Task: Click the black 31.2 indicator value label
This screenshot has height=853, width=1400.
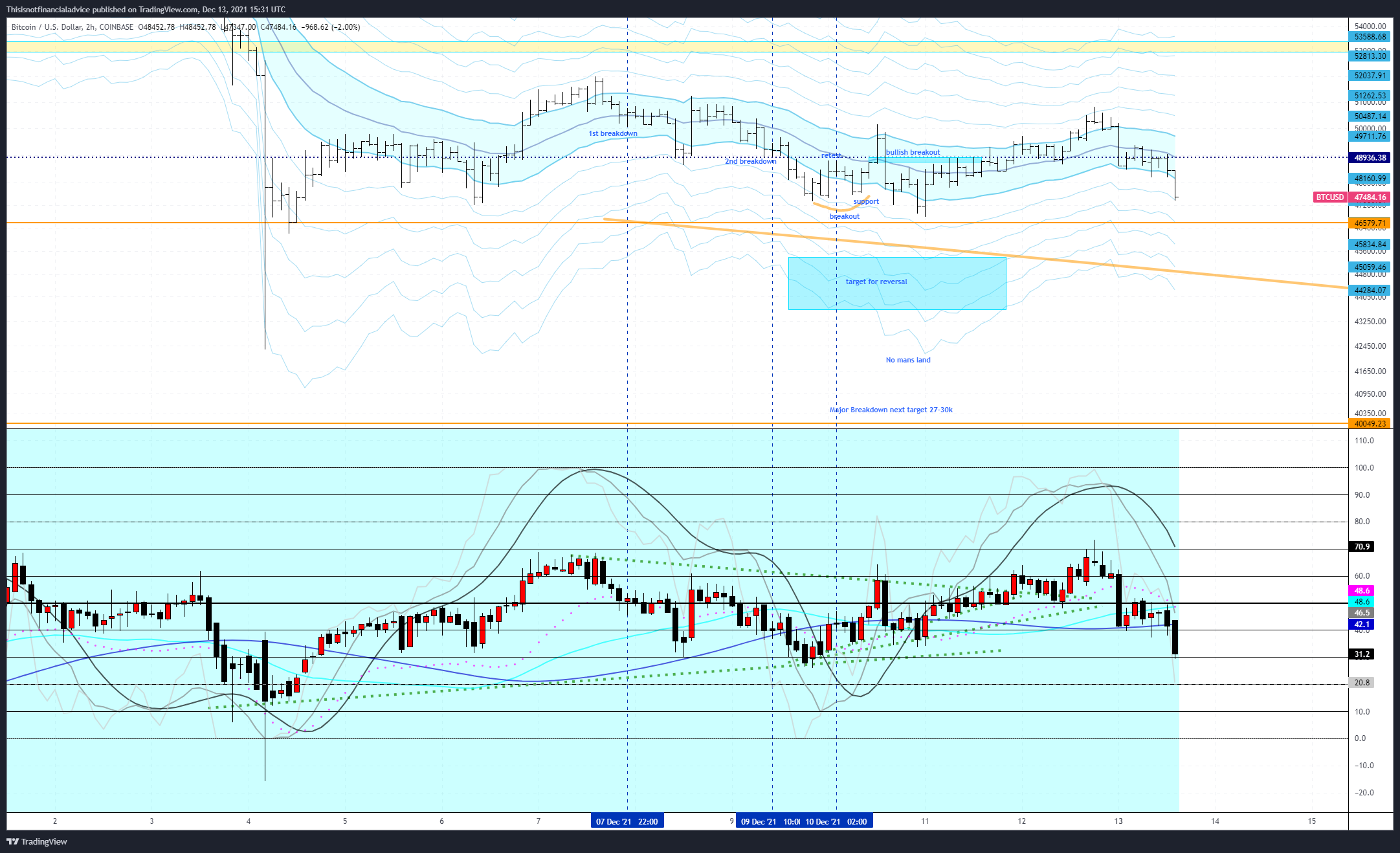Action: 1362,654
